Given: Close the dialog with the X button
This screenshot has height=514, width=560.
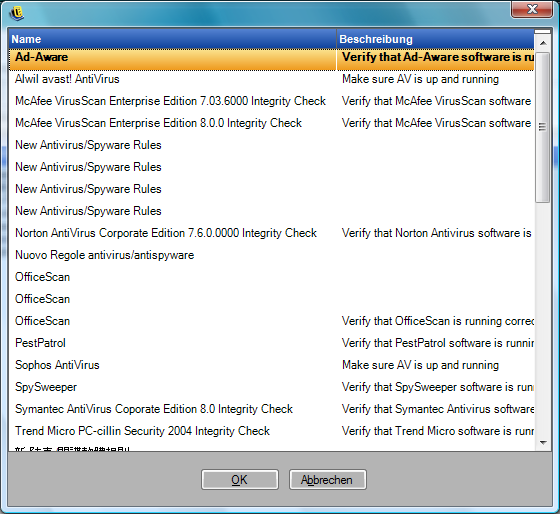Looking at the screenshot, I should click(532, 9).
